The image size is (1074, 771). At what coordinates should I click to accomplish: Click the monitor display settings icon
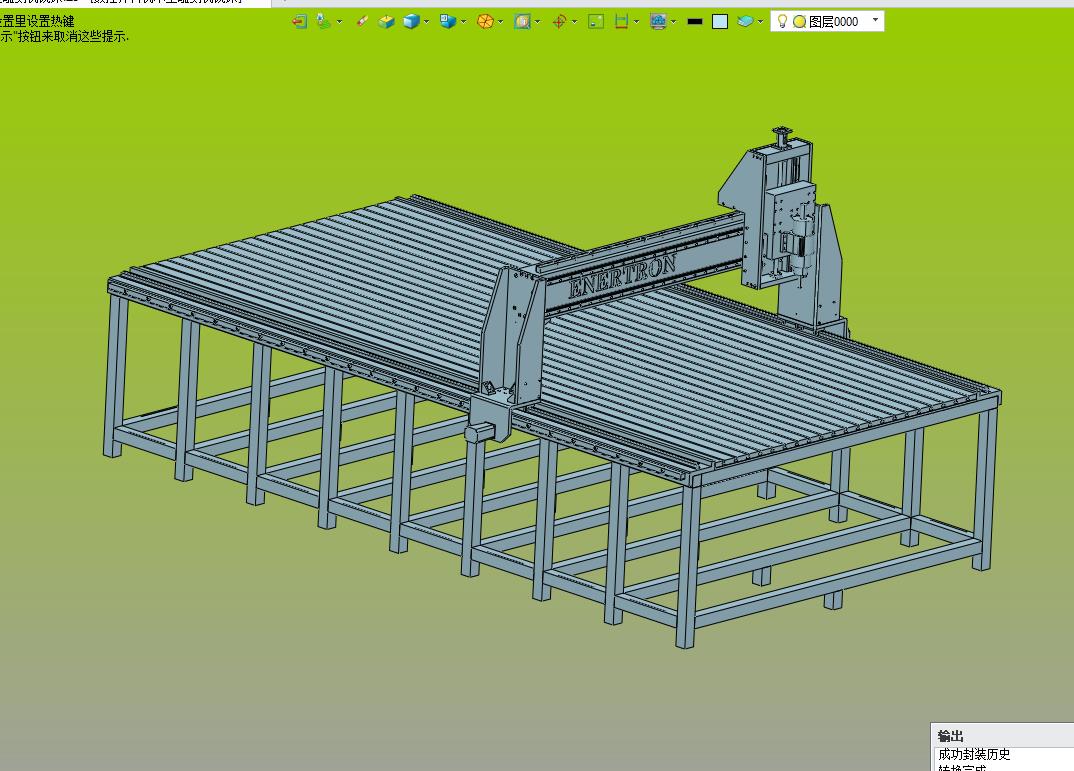pos(658,22)
